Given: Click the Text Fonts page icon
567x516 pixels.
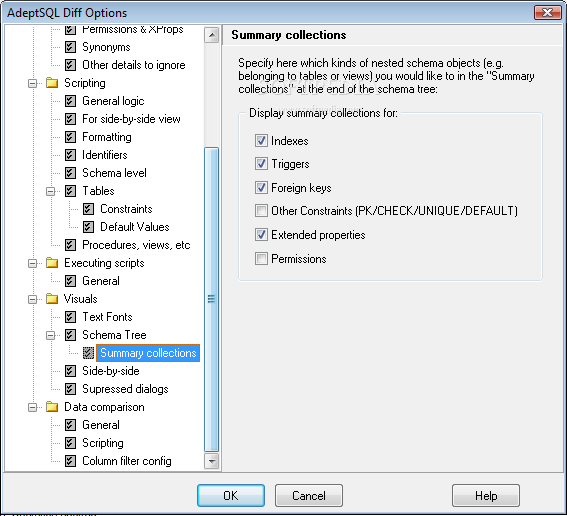Looking at the screenshot, I should click(70, 317).
